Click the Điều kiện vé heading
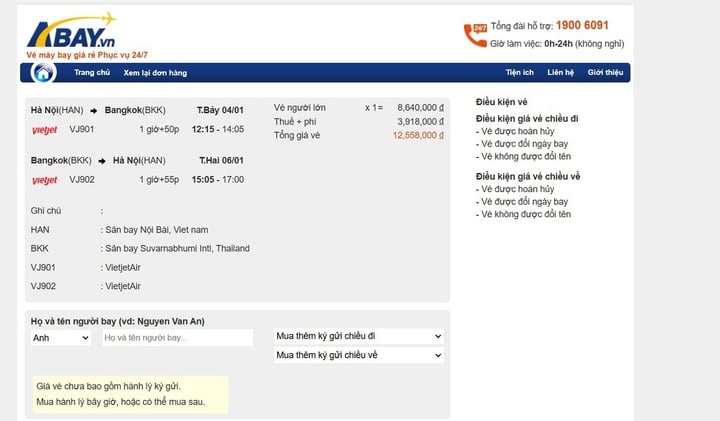This screenshot has height=421, width=720. tap(501, 103)
